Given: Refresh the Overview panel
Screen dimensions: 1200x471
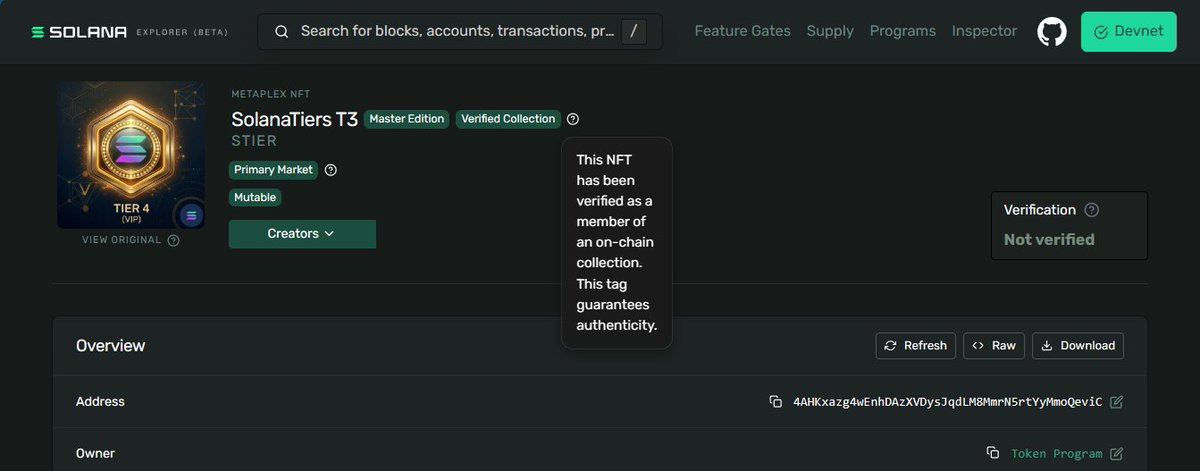Looking at the screenshot, I should coord(915,346).
